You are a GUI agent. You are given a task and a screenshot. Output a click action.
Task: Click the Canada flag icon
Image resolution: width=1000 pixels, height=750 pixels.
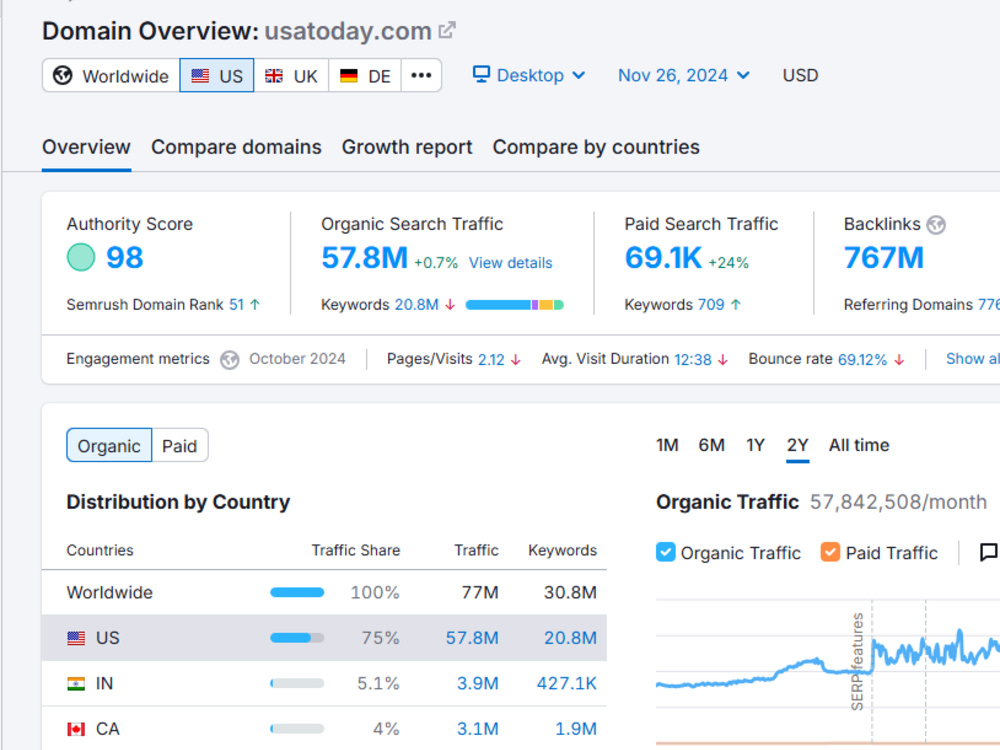click(x=76, y=729)
